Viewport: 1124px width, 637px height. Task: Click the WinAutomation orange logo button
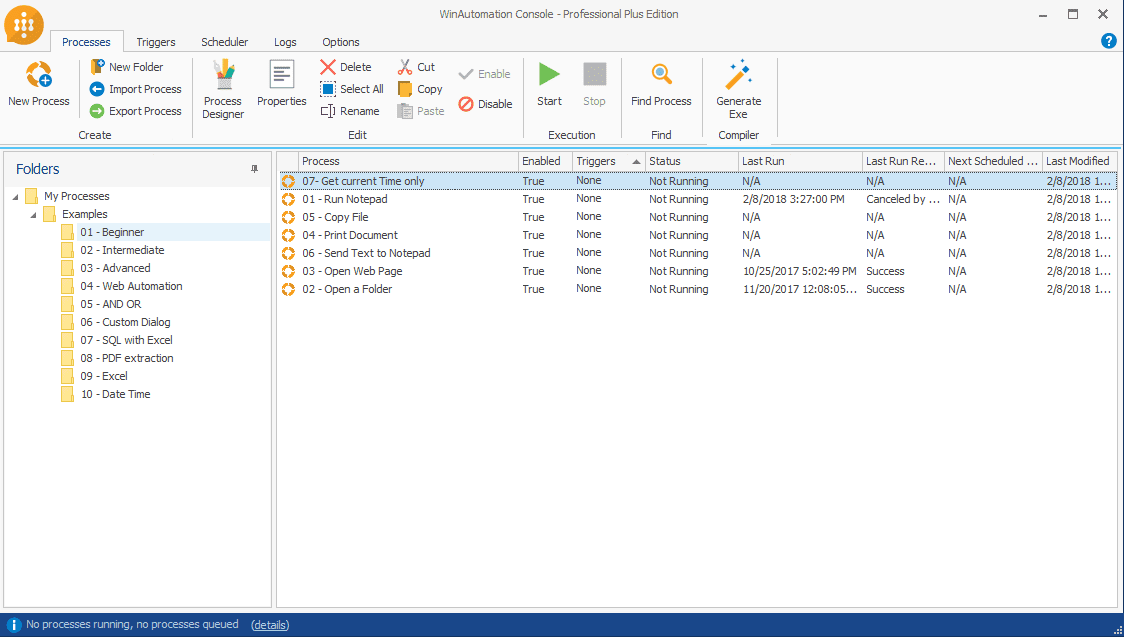[24, 25]
